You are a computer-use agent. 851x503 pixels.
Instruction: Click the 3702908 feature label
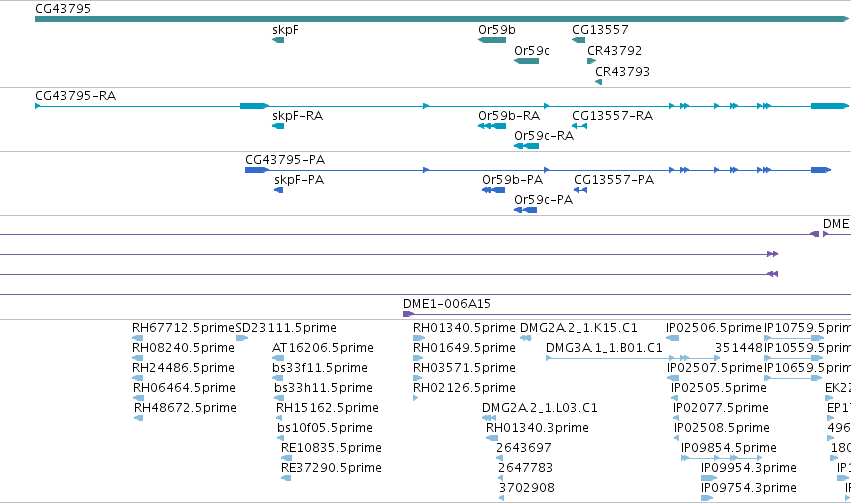[527, 488]
